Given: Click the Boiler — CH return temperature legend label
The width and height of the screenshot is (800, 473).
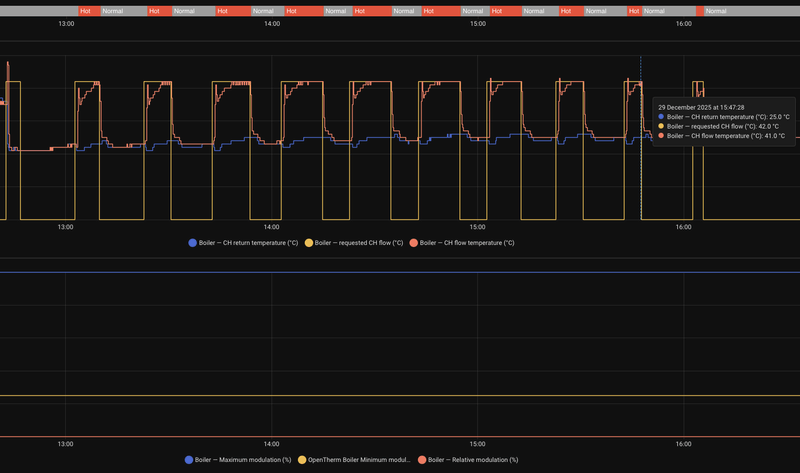Looking at the screenshot, I should click(x=248, y=243).
